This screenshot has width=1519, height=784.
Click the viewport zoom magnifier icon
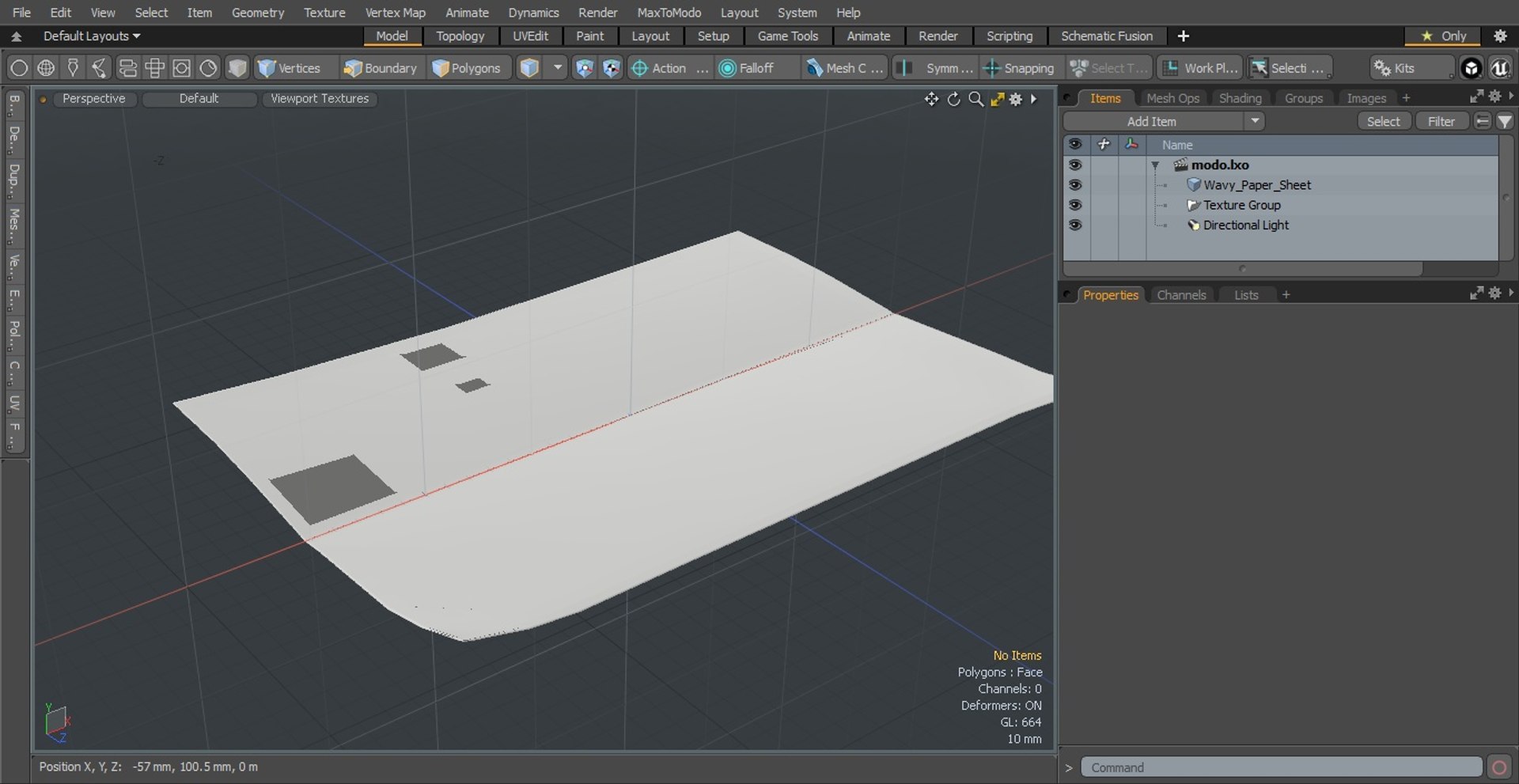coord(976,99)
